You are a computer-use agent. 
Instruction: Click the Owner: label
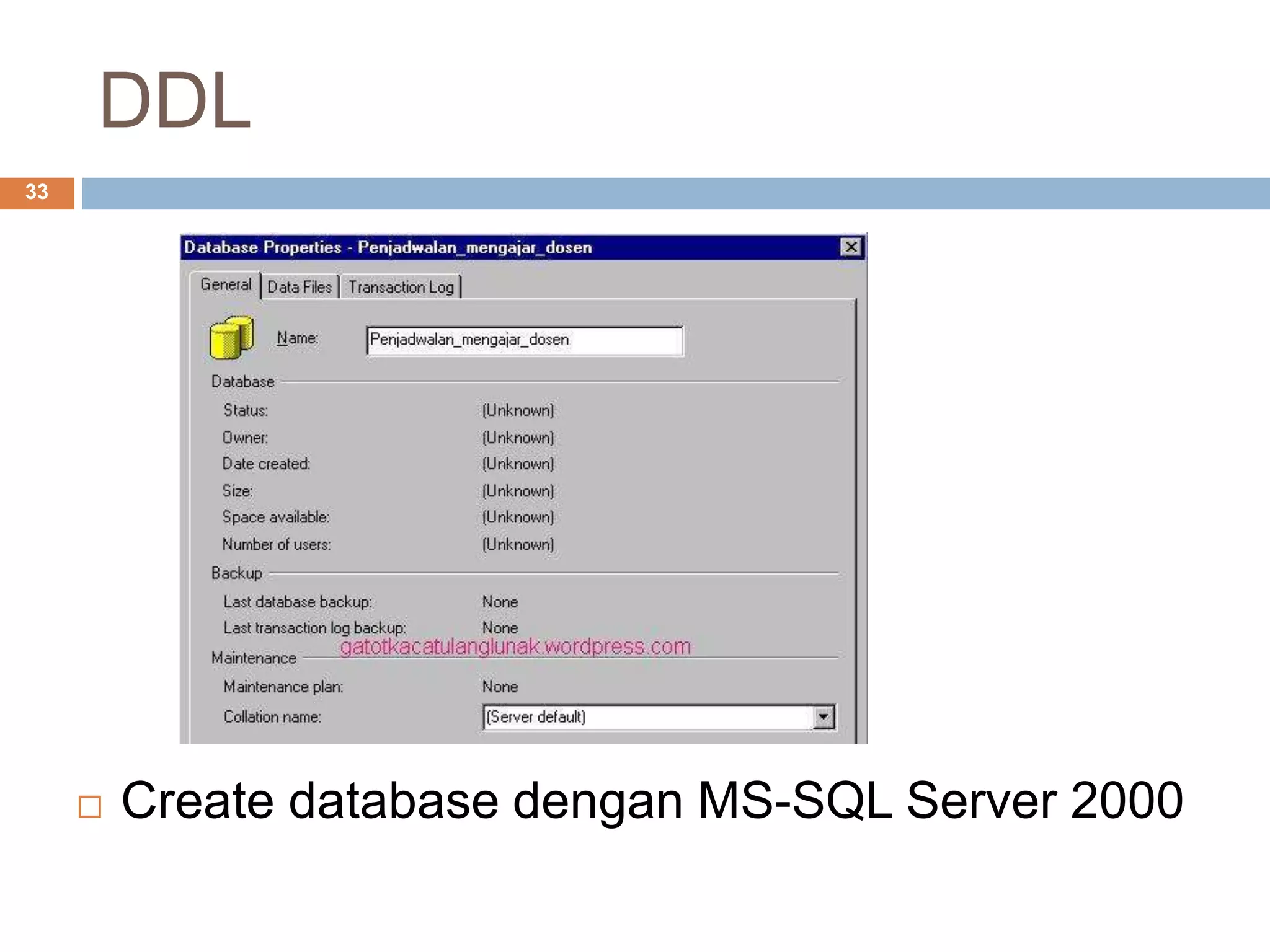tap(246, 438)
